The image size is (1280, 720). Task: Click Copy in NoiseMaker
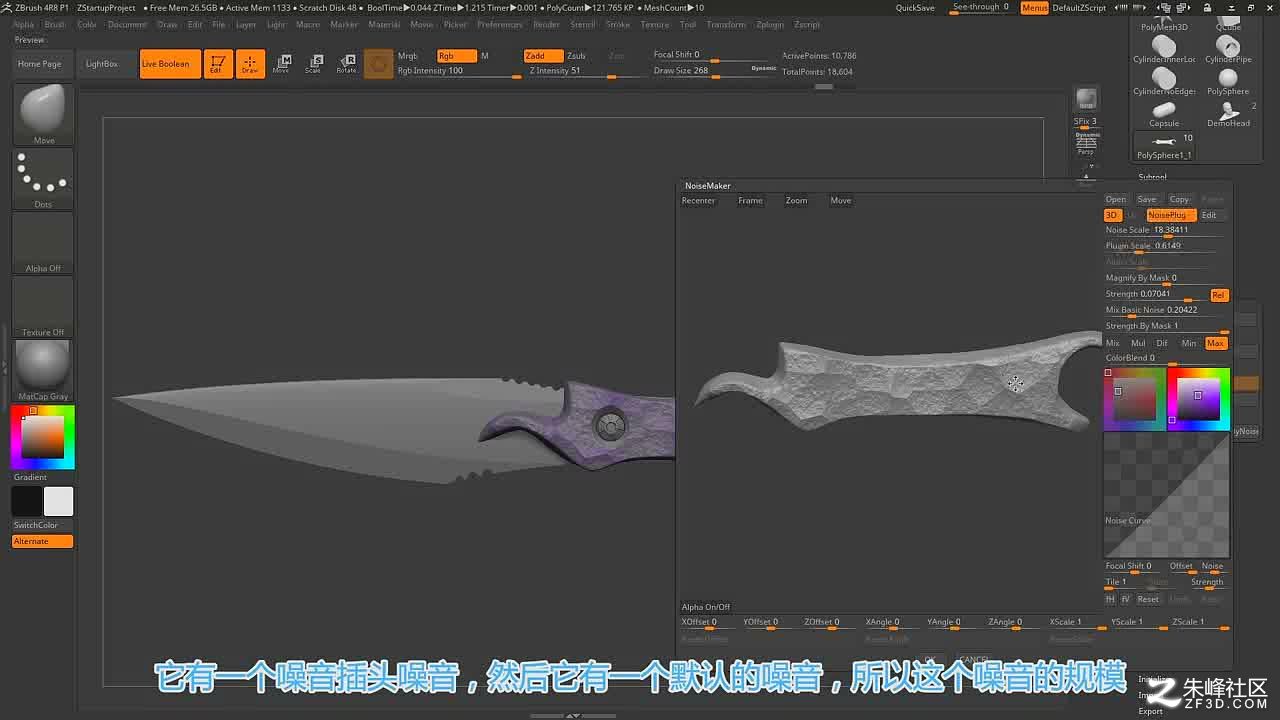pyautogui.click(x=1180, y=199)
